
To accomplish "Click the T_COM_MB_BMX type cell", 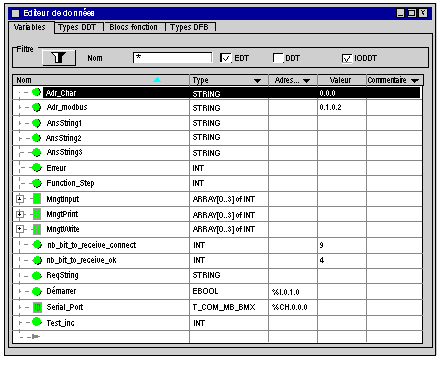I will tap(224, 307).
